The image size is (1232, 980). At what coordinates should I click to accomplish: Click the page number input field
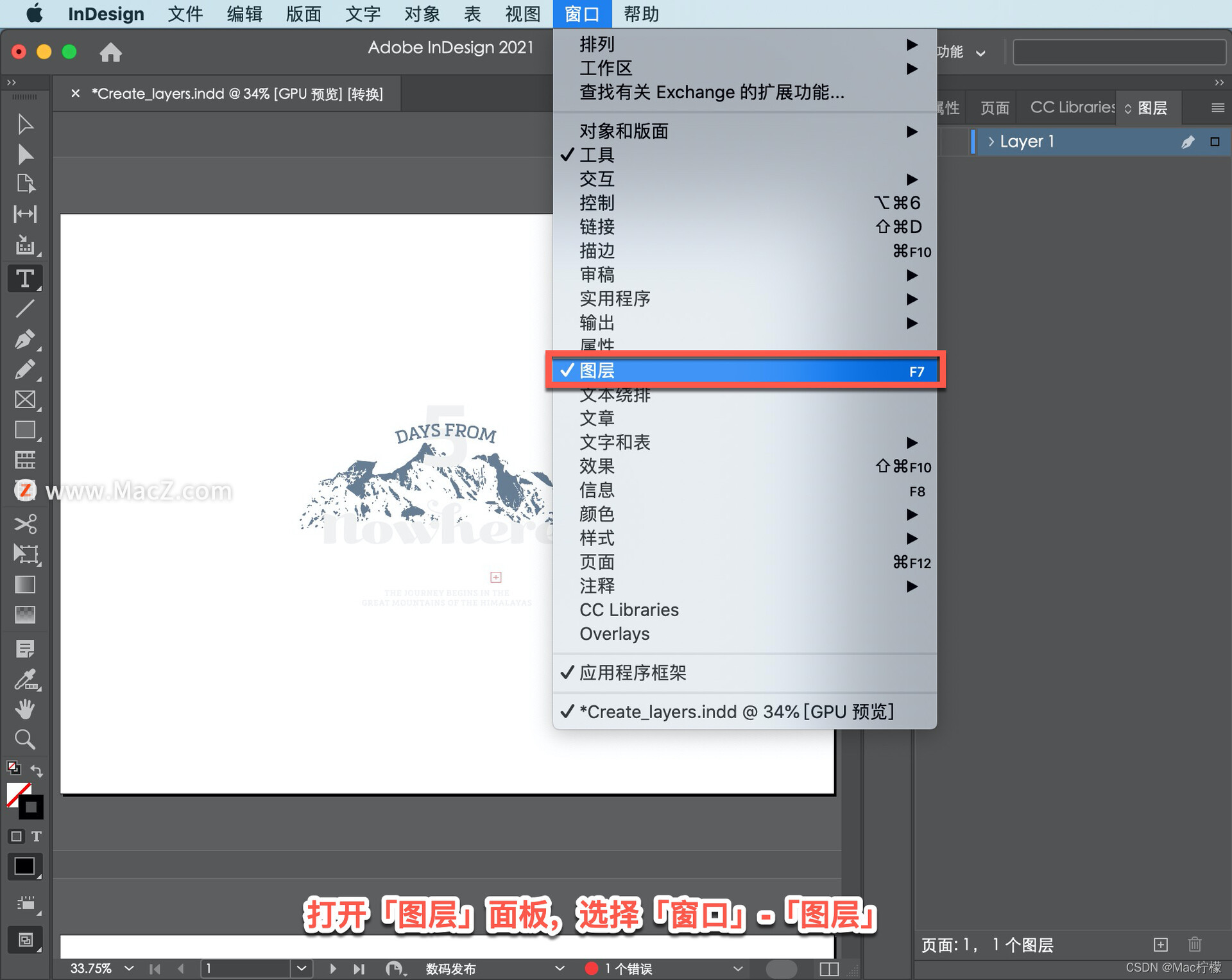tap(247, 968)
